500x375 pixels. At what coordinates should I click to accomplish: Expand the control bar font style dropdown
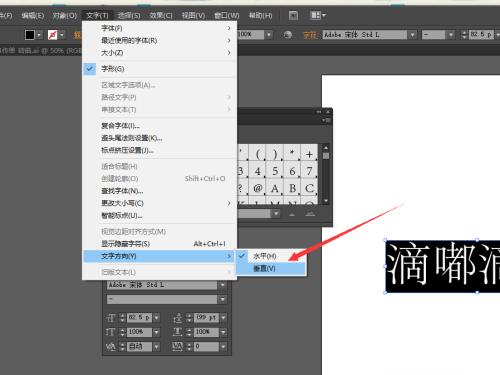pyautogui.click(x=451, y=35)
